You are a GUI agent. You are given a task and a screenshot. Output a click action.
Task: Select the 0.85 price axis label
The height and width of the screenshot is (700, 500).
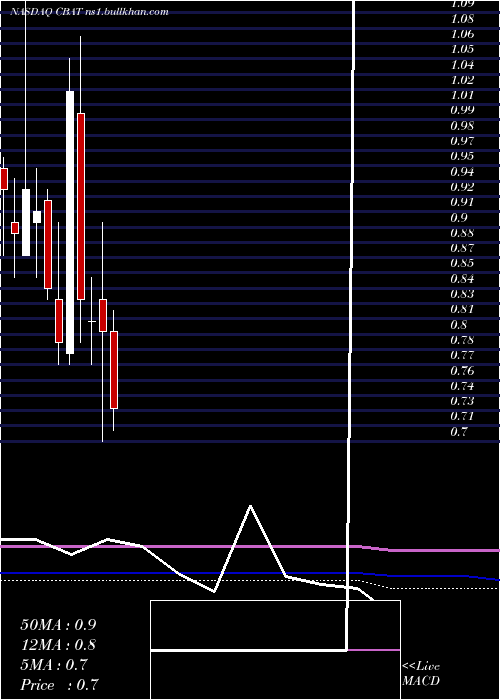[462, 264]
